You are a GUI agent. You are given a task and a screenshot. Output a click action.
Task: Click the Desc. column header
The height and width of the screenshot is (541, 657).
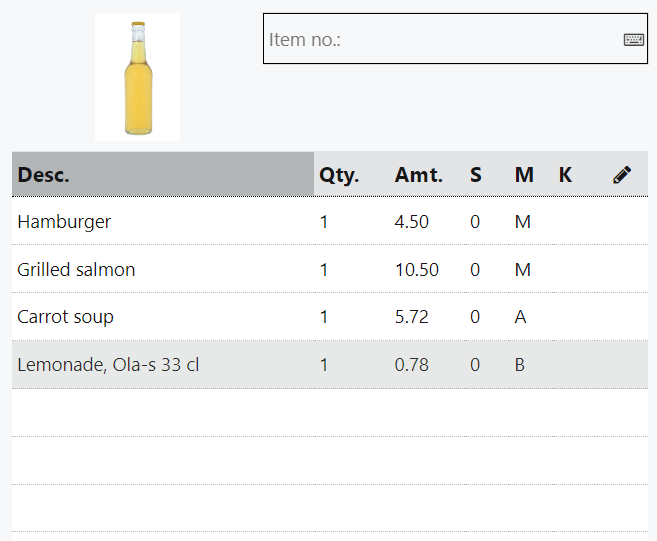[43, 175]
